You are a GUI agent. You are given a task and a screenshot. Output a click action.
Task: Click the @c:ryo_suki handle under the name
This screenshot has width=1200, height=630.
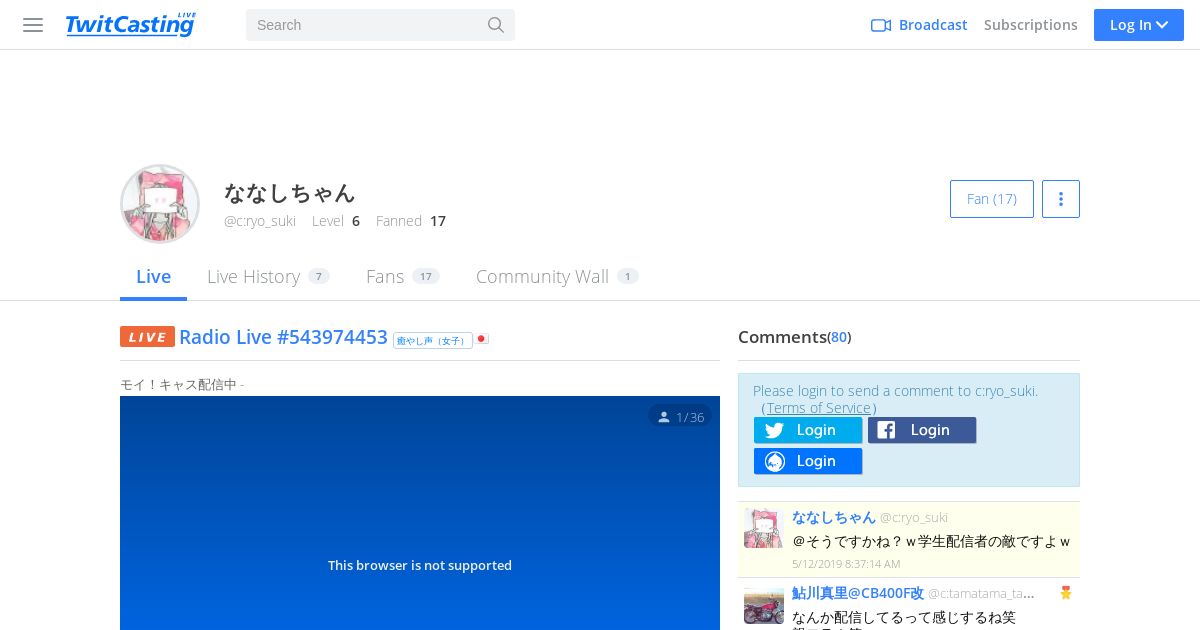(260, 221)
